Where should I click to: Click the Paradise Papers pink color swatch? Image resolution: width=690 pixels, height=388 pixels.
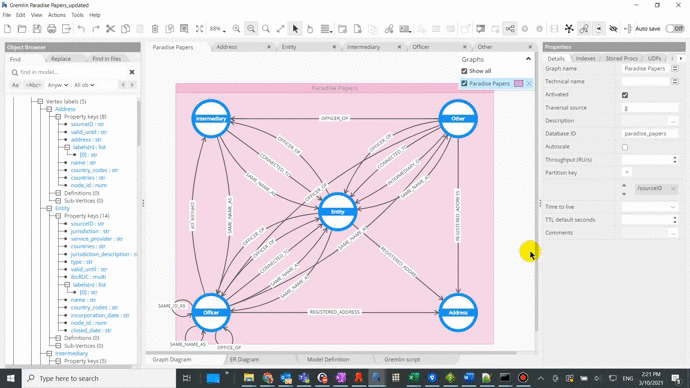(518, 83)
